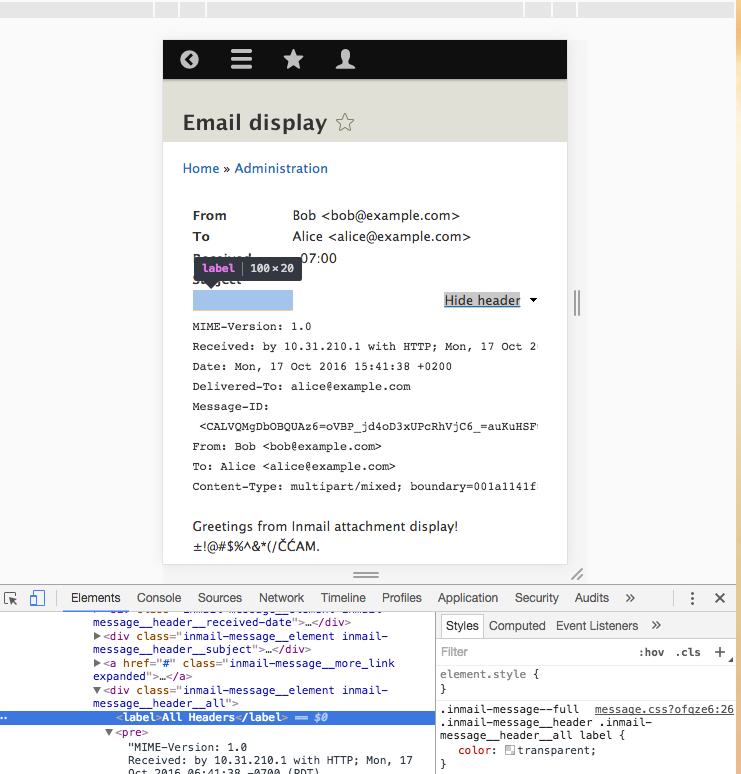Select the All Headers label DOM row

[217, 718]
